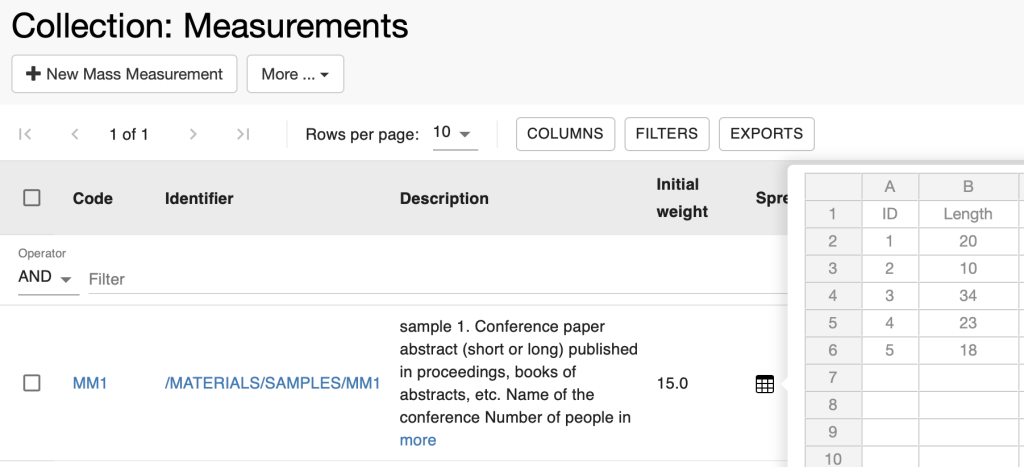Click into the Filter text field

click(438, 280)
